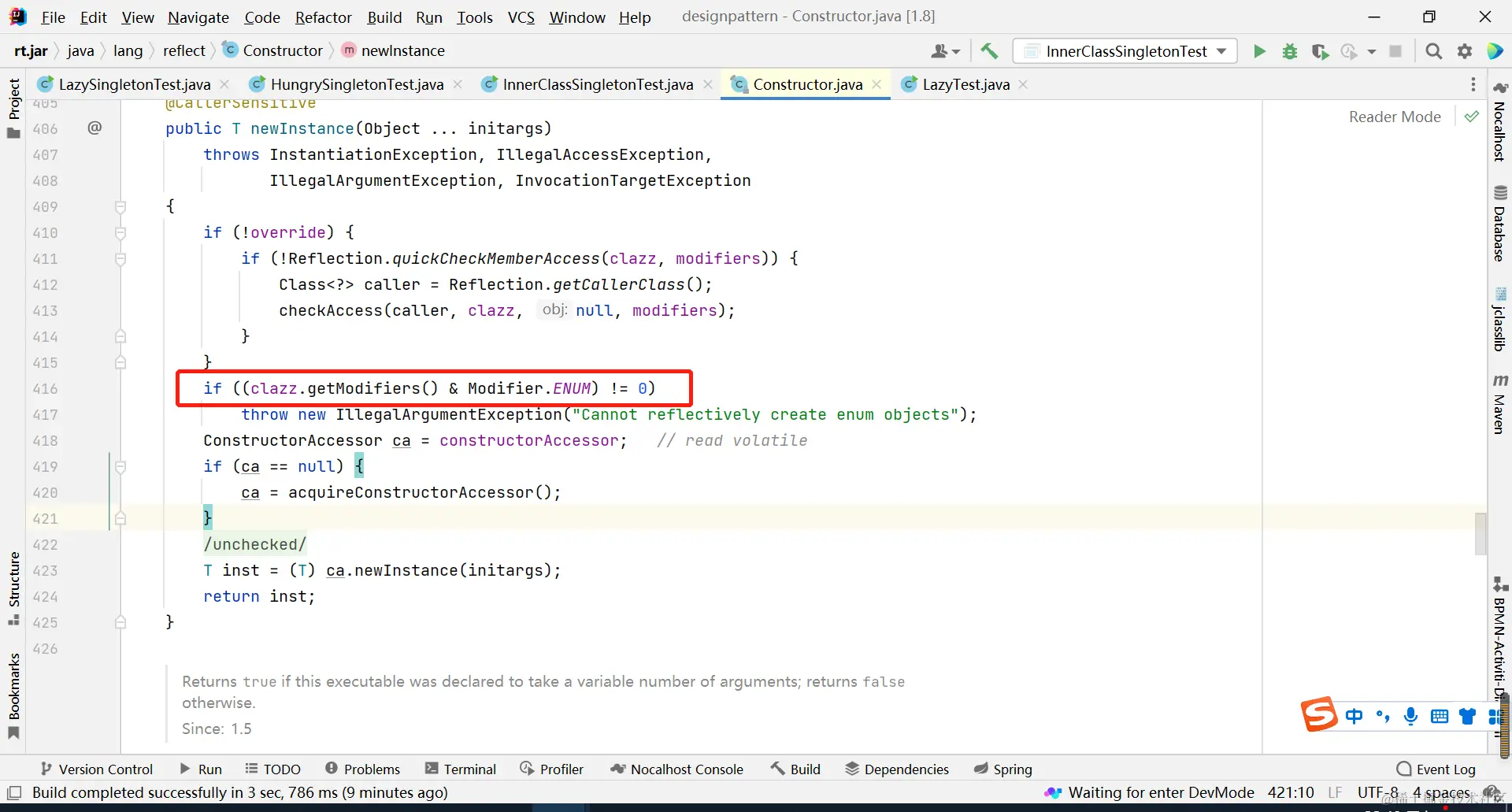This screenshot has height=812, width=1512.
Task: Open the Database side panel
Action: click(x=1500, y=224)
